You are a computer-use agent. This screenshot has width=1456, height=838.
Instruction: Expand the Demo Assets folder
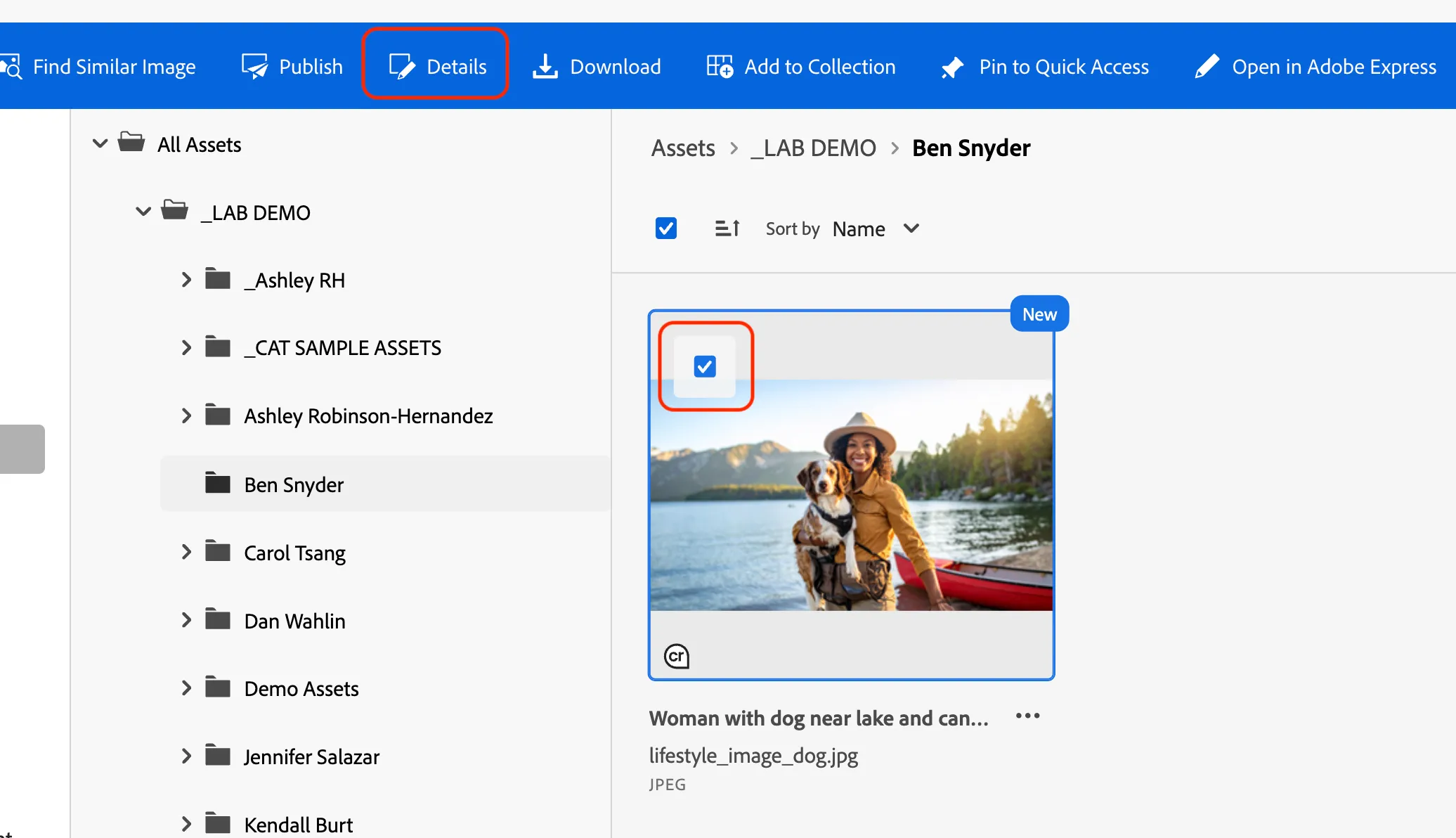(x=186, y=688)
